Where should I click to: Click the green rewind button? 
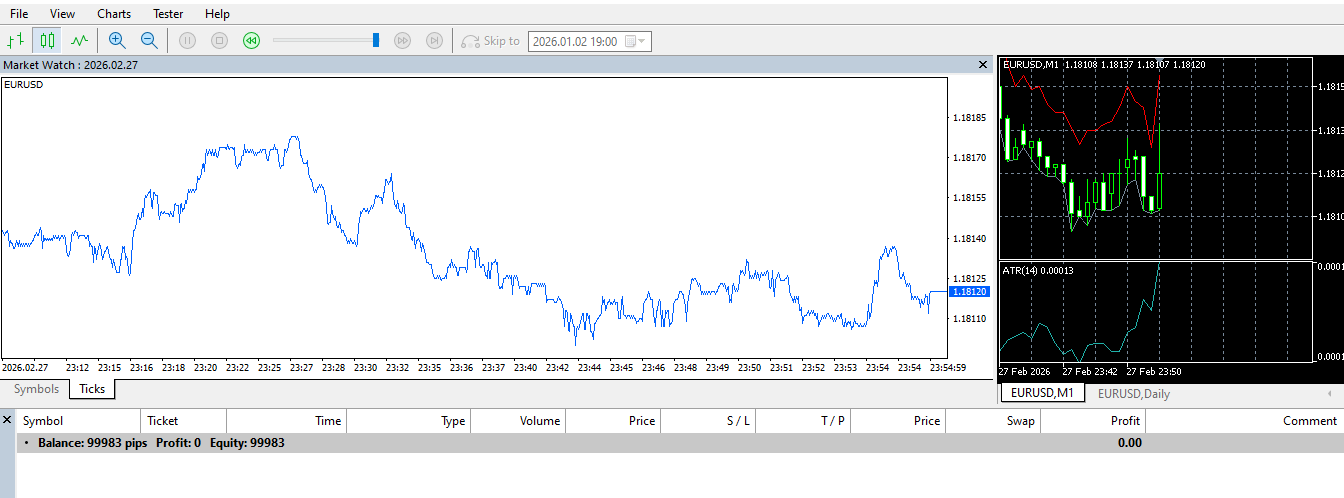[252, 41]
